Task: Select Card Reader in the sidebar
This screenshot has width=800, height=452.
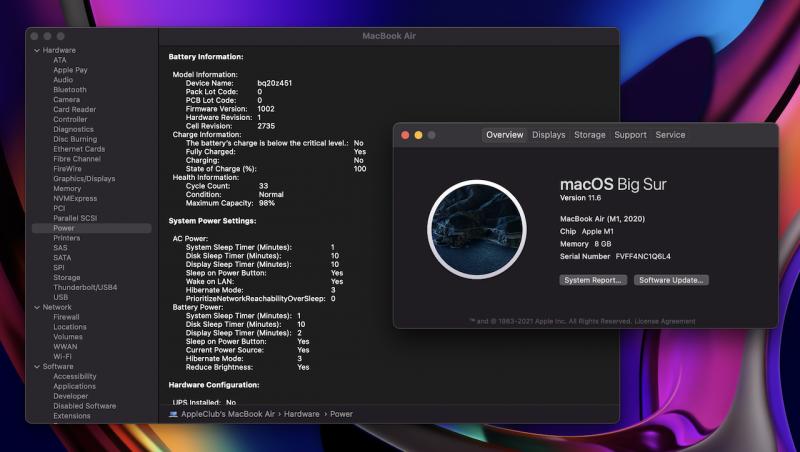Action: [74, 110]
